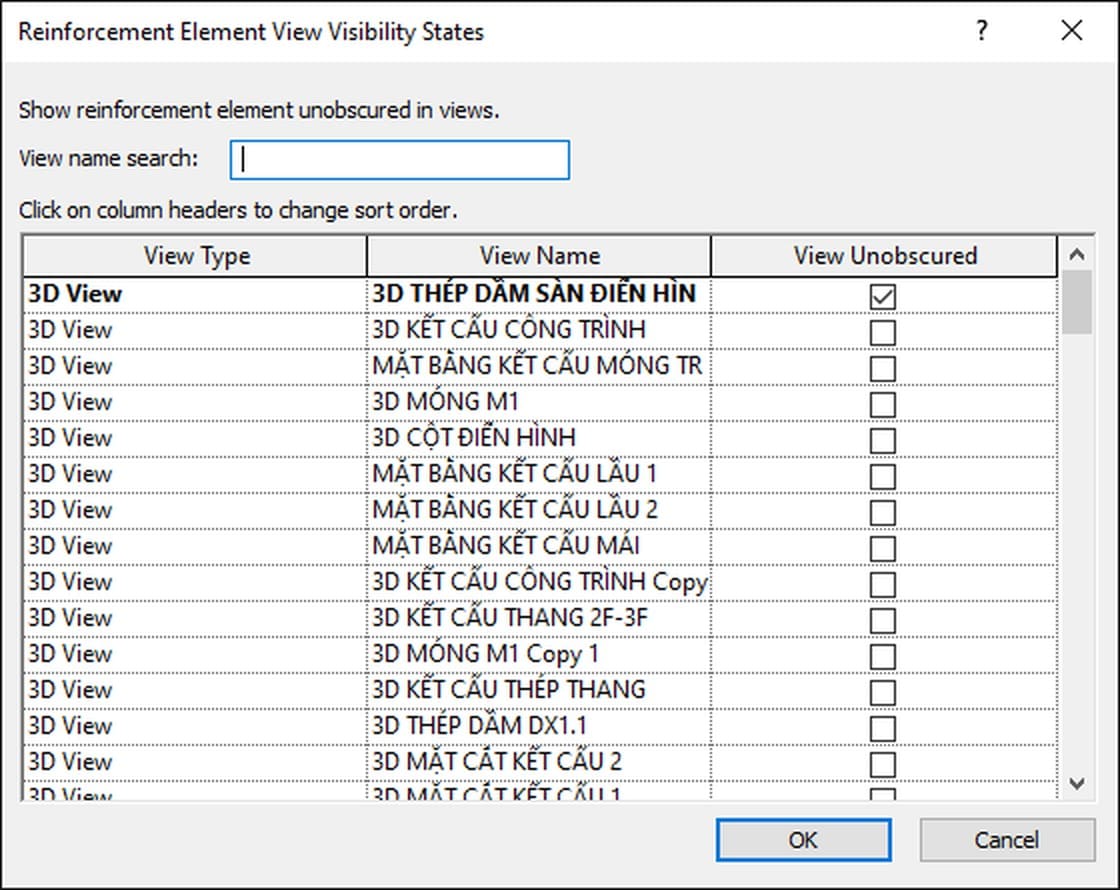Click the scrollbar down arrow

(x=1076, y=784)
